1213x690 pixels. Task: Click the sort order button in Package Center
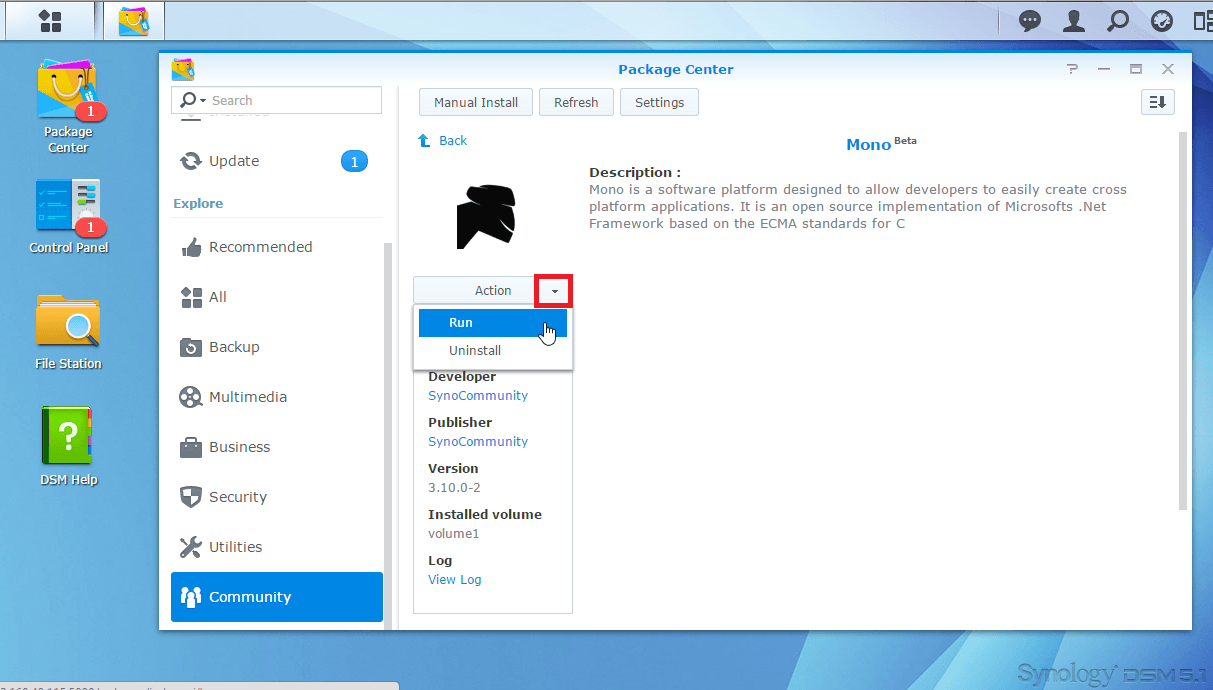(1157, 102)
